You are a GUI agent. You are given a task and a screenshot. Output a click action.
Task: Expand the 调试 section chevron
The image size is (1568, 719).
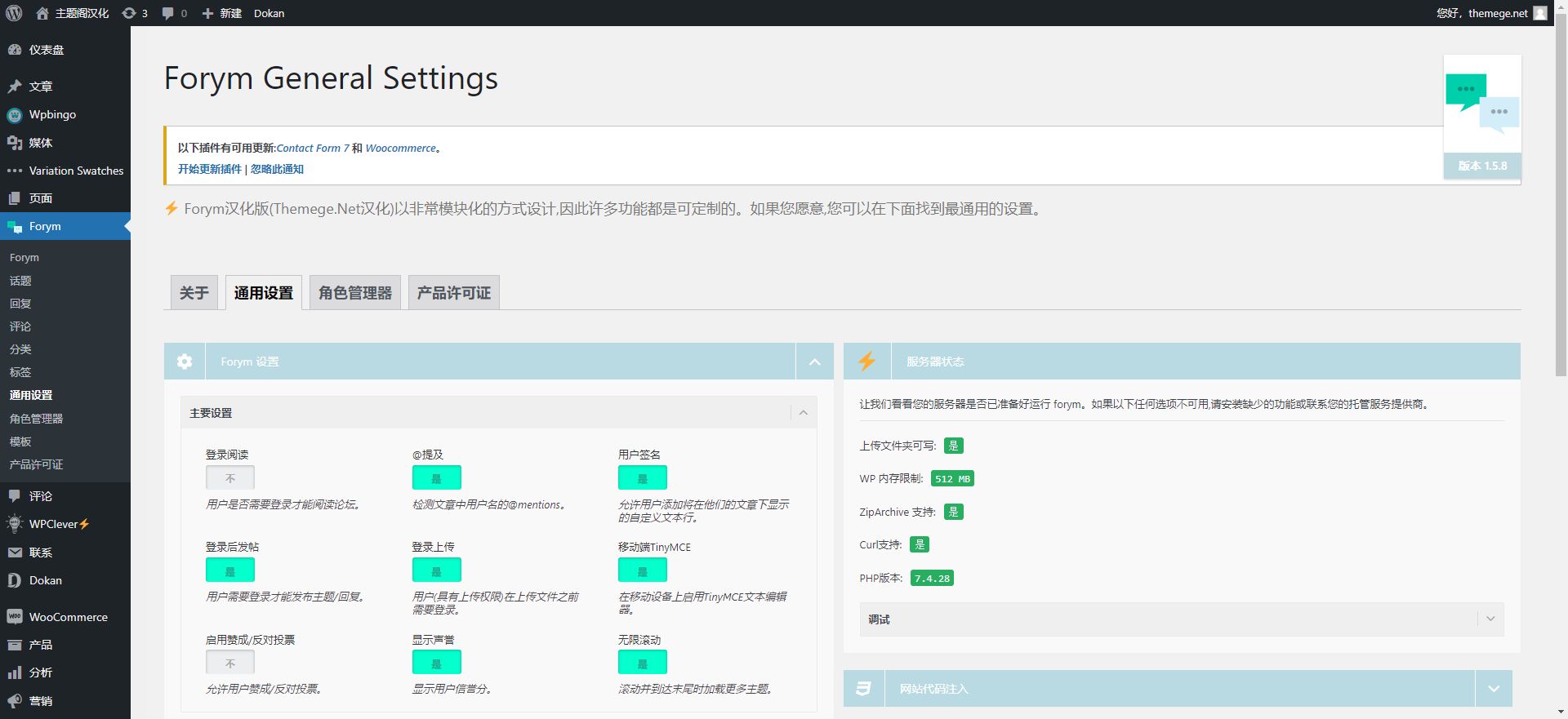(1490, 619)
